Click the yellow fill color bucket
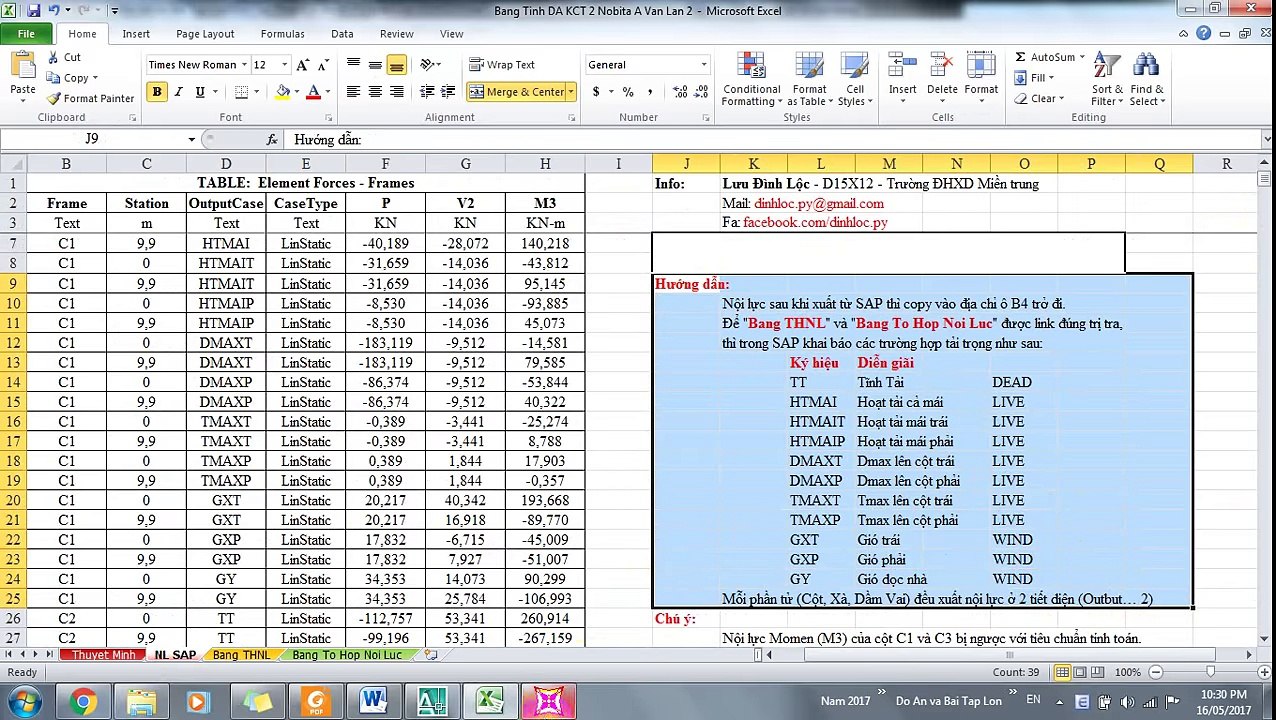Image resolution: width=1276 pixels, height=720 pixels. click(283, 92)
